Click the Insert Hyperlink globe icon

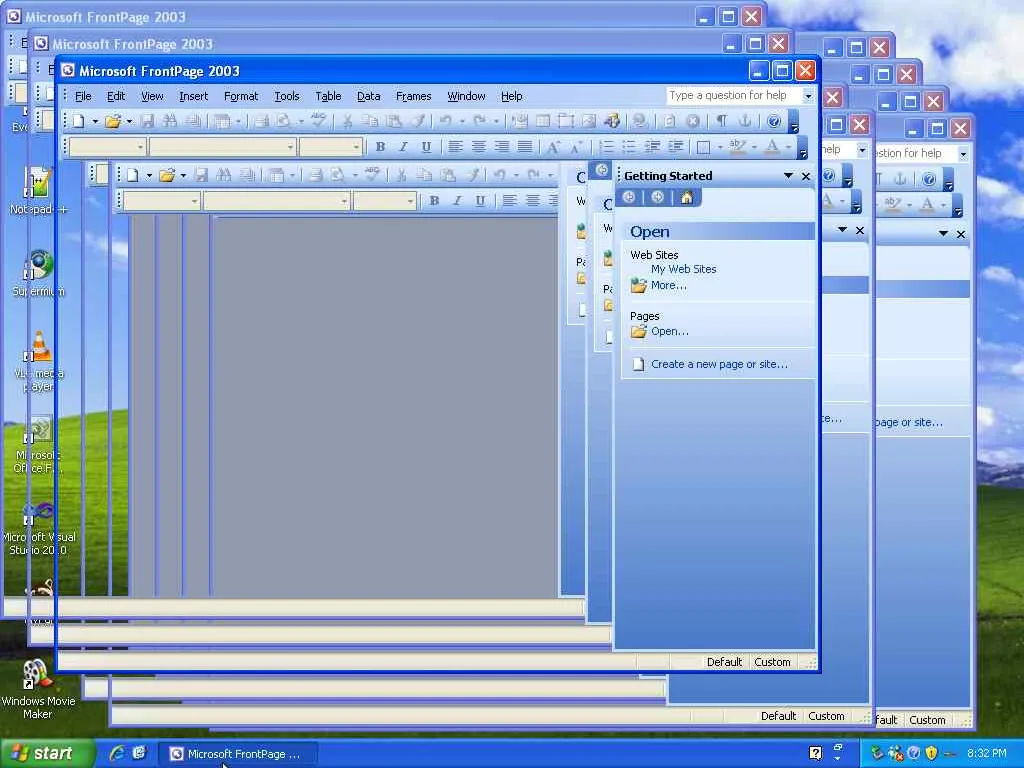click(640, 121)
